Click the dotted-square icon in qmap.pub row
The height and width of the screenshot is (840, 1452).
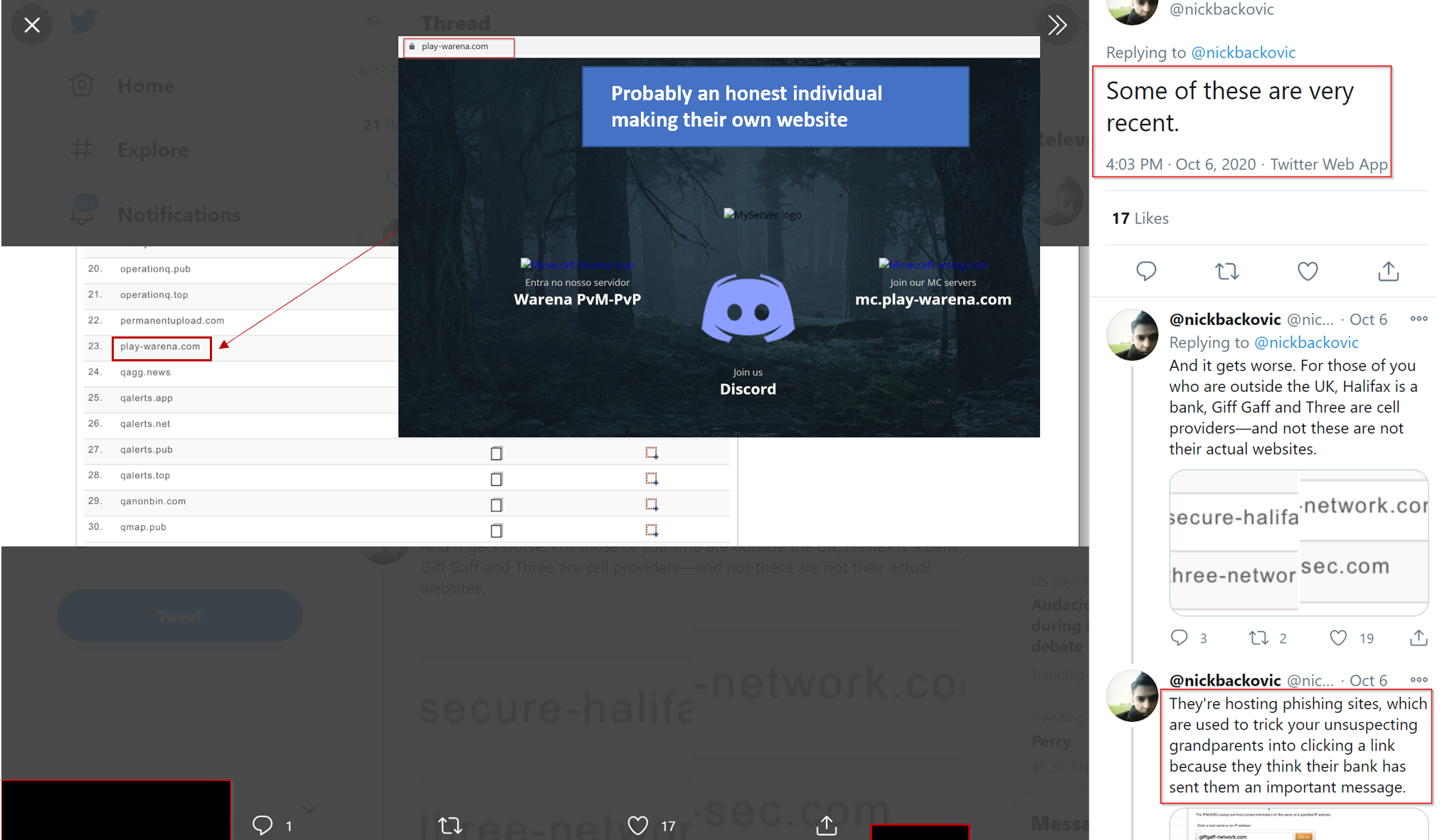tap(651, 530)
